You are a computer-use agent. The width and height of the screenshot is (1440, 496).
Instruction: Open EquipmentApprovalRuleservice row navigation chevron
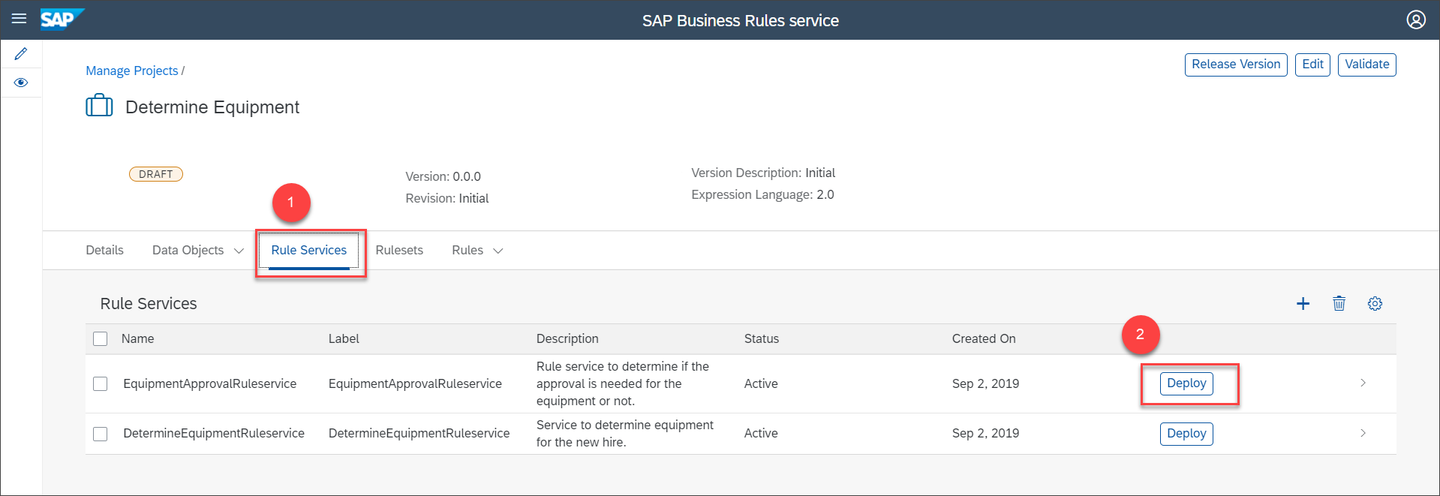click(x=1363, y=383)
